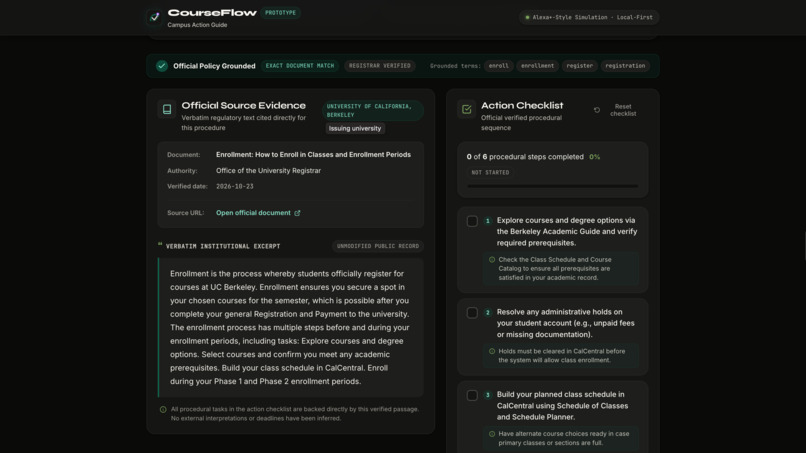Click 'Official Policy Grounded' label
806x453 pixels.
[x=214, y=66]
